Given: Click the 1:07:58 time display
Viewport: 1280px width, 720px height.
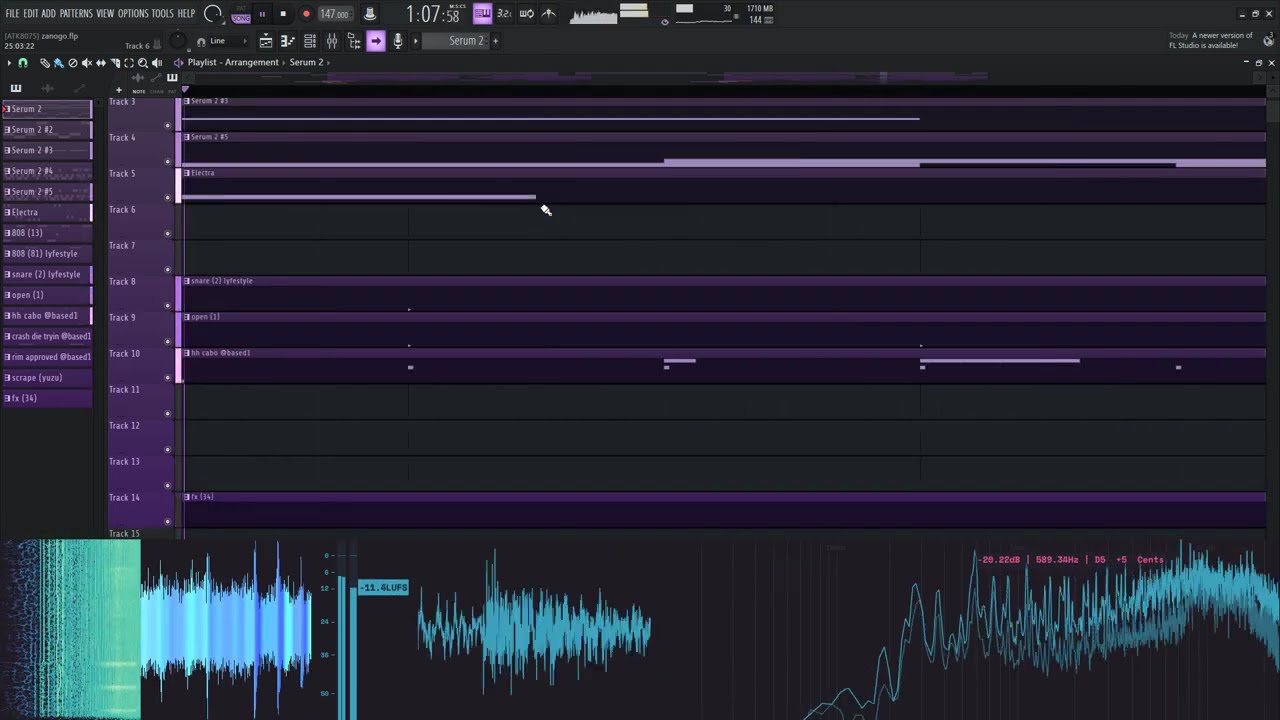Looking at the screenshot, I should [433, 14].
